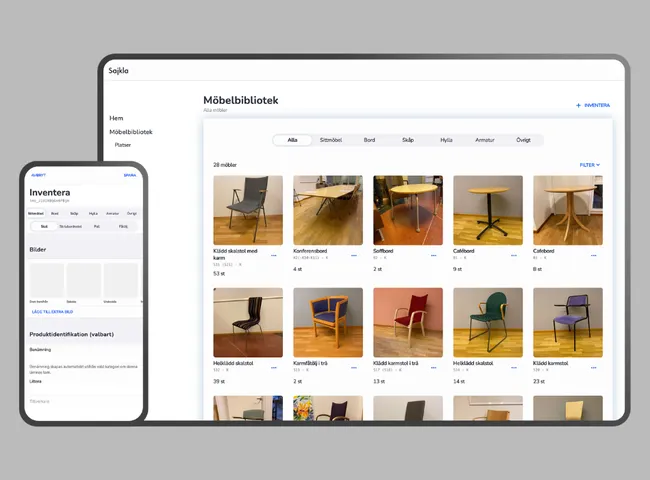Open the Konferensbord photo
Viewport: 650px width, 480px height.
[x=328, y=210]
